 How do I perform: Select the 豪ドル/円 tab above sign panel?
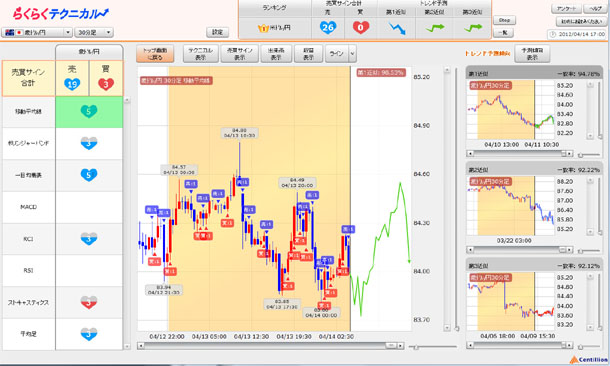pos(89,52)
